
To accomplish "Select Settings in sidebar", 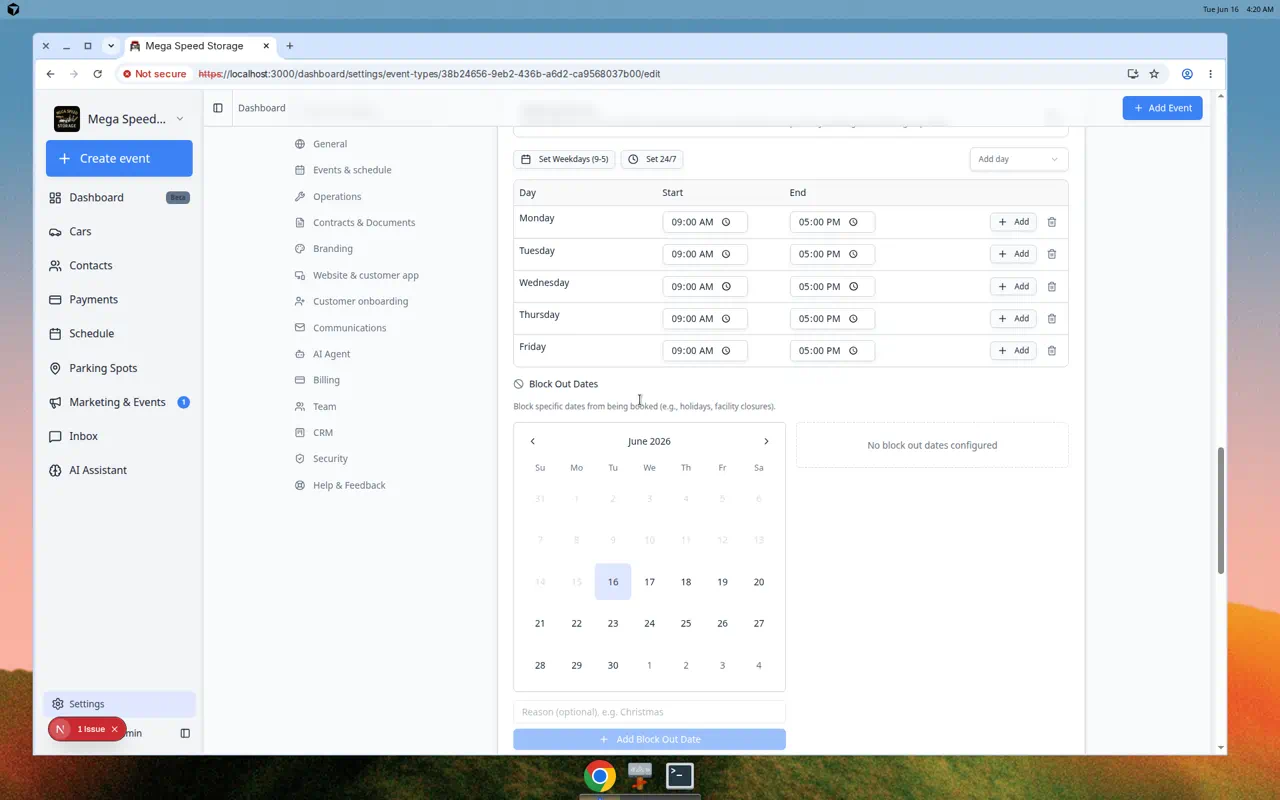I will tap(119, 704).
